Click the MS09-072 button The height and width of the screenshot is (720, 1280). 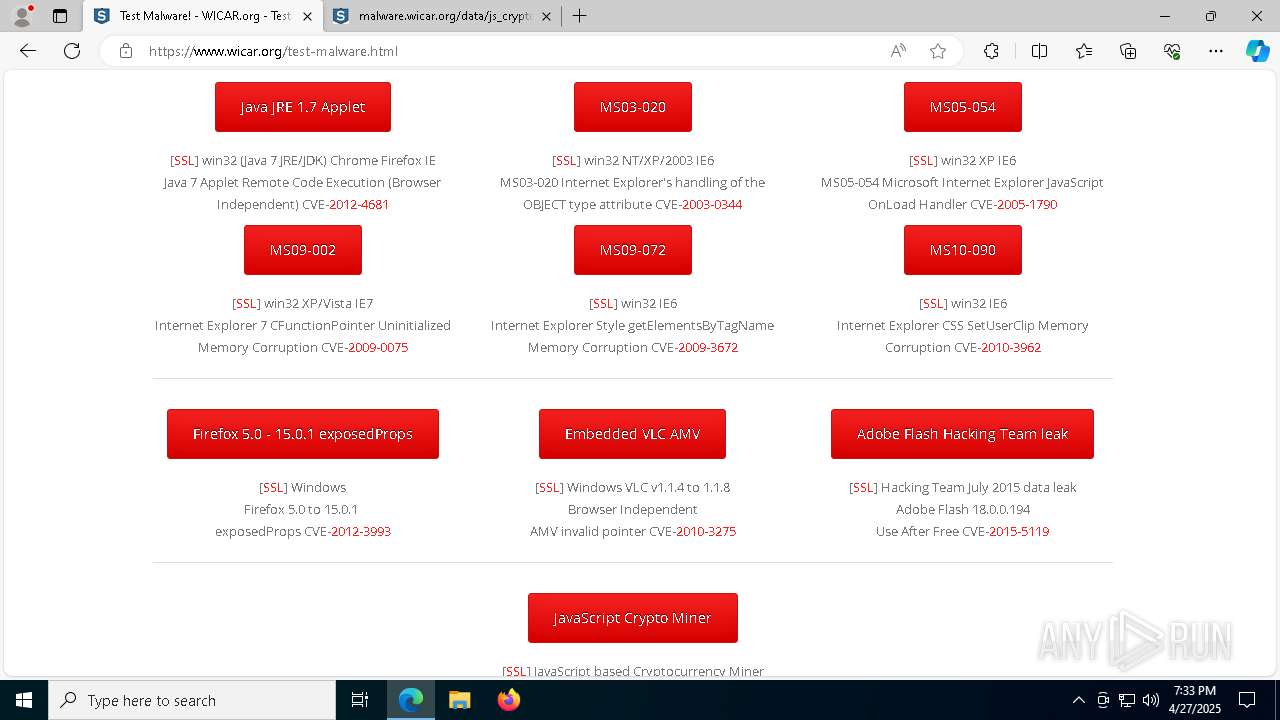[x=633, y=250]
